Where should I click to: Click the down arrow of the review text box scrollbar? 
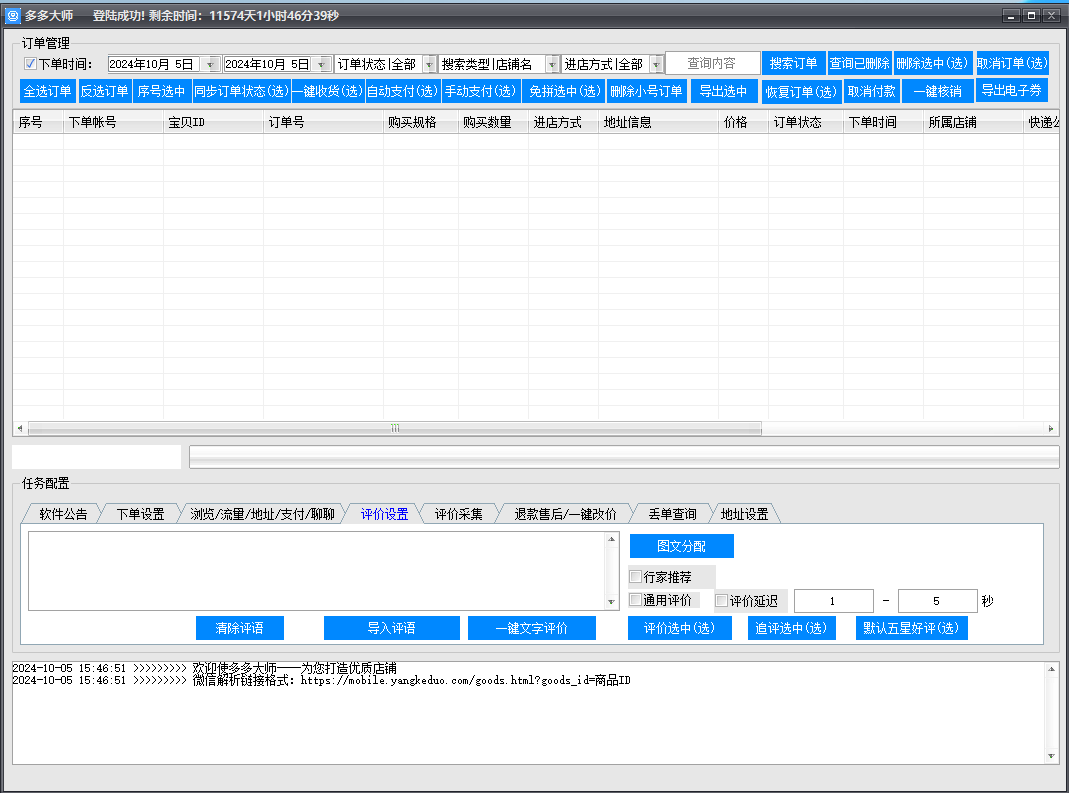[612, 602]
